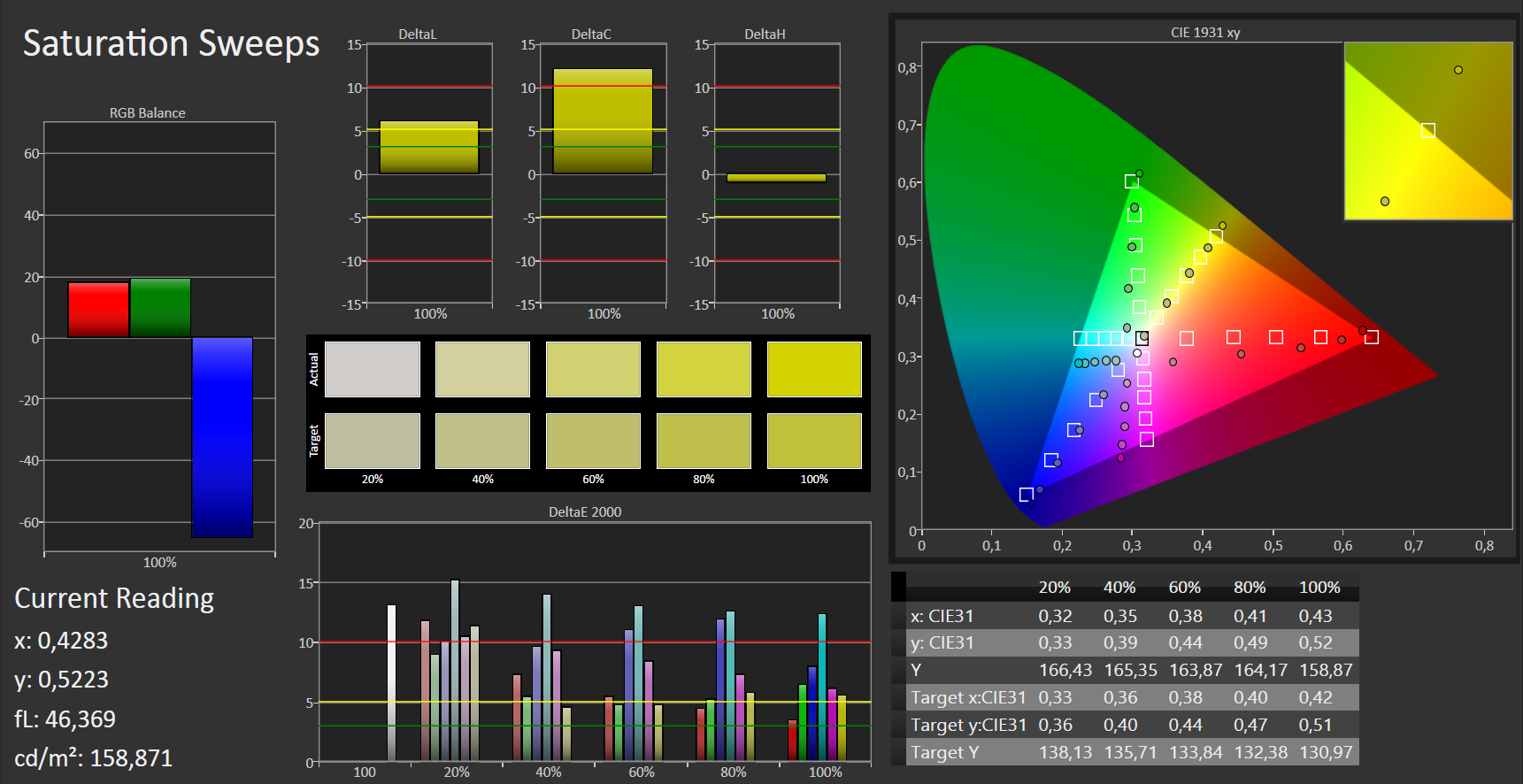The height and width of the screenshot is (784, 1523).
Task: Click the Target 100% color swatch
Action: (814, 441)
